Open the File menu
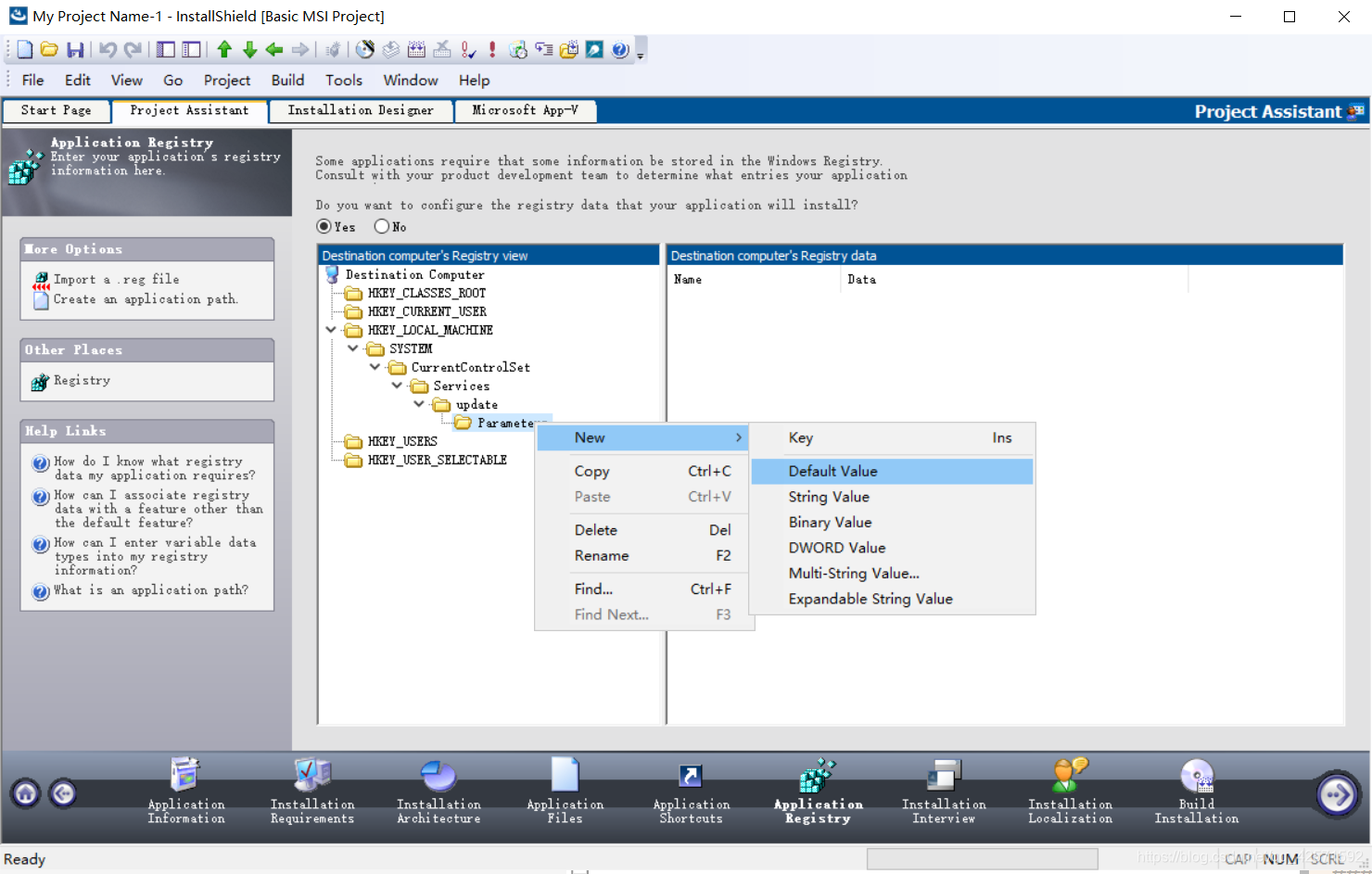The width and height of the screenshot is (1372, 874). 32,80
